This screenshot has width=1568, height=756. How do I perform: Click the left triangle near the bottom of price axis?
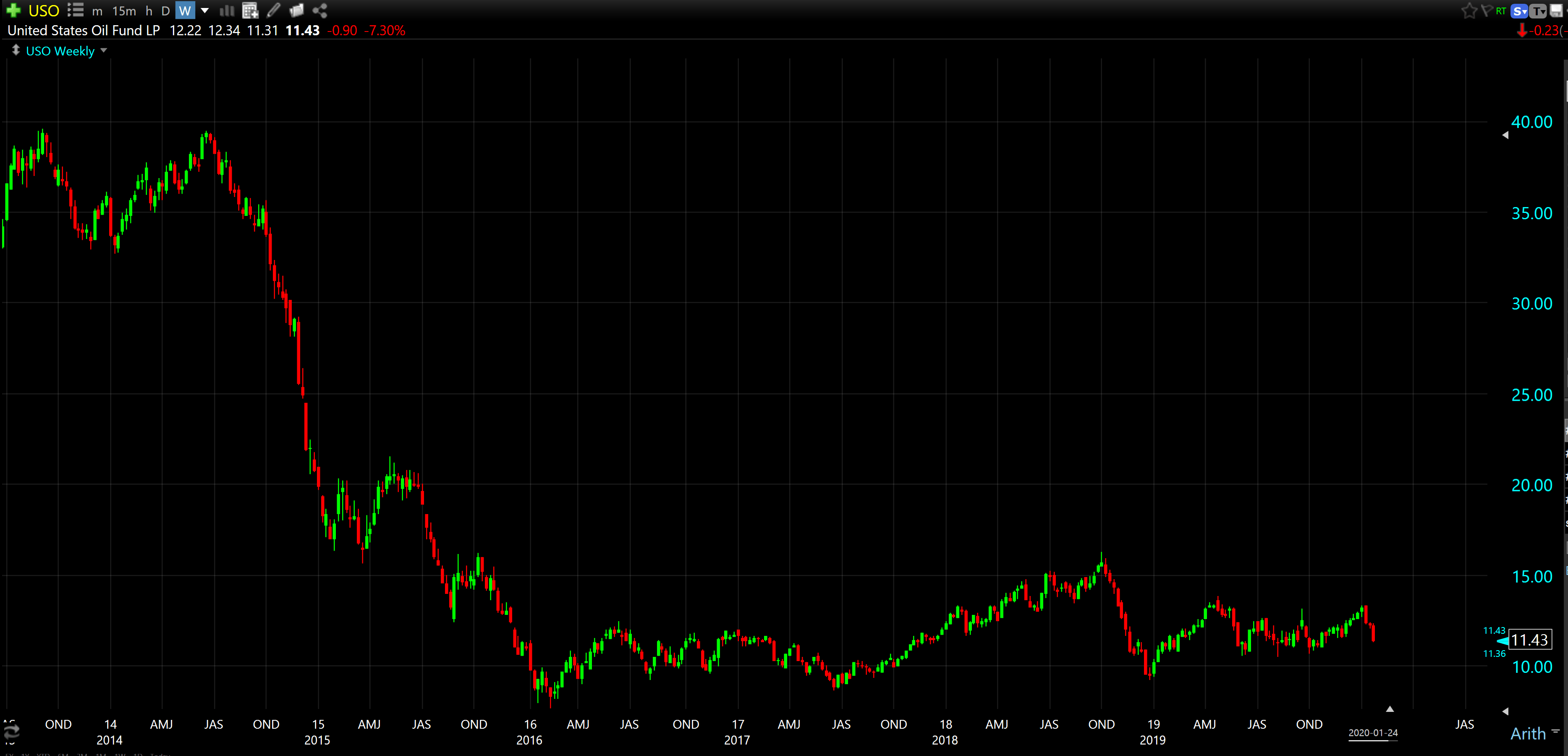click(1505, 711)
